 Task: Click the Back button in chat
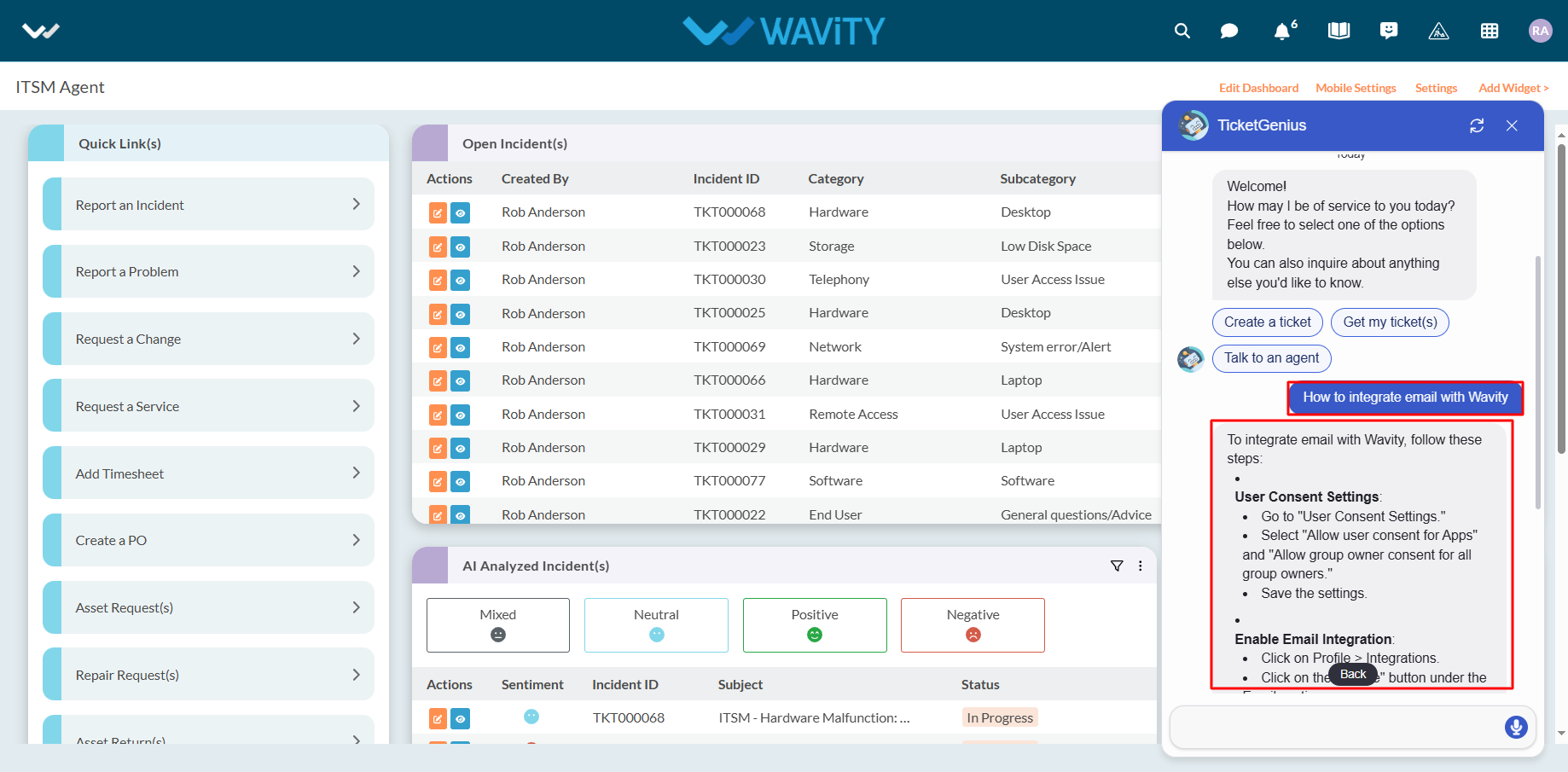[1353, 674]
